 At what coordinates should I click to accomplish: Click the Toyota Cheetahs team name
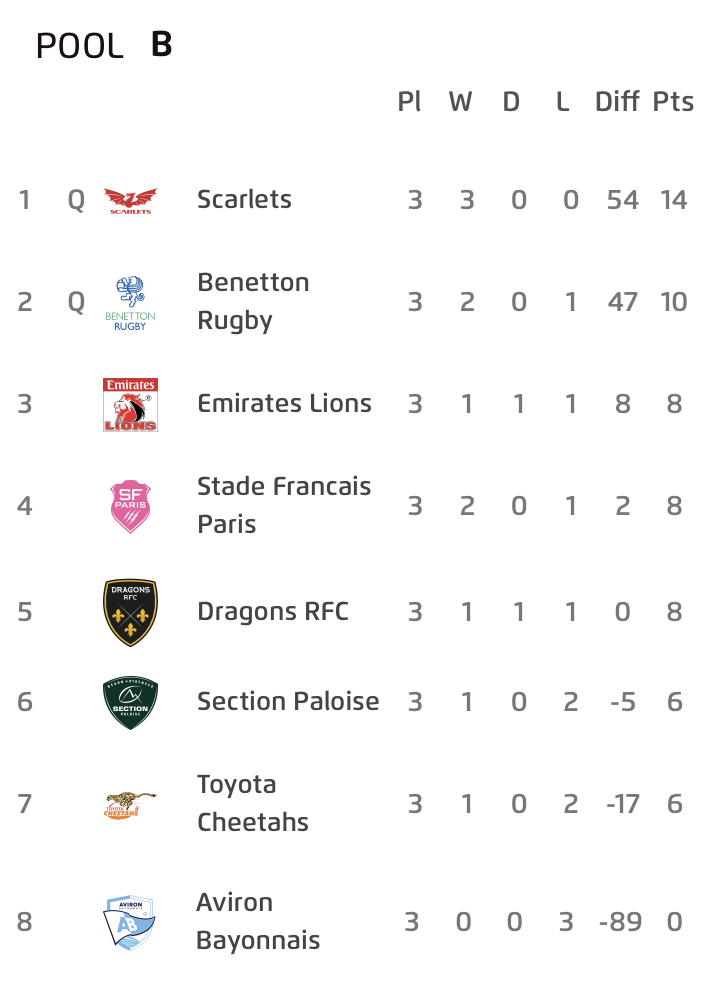[x=253, y=803]
